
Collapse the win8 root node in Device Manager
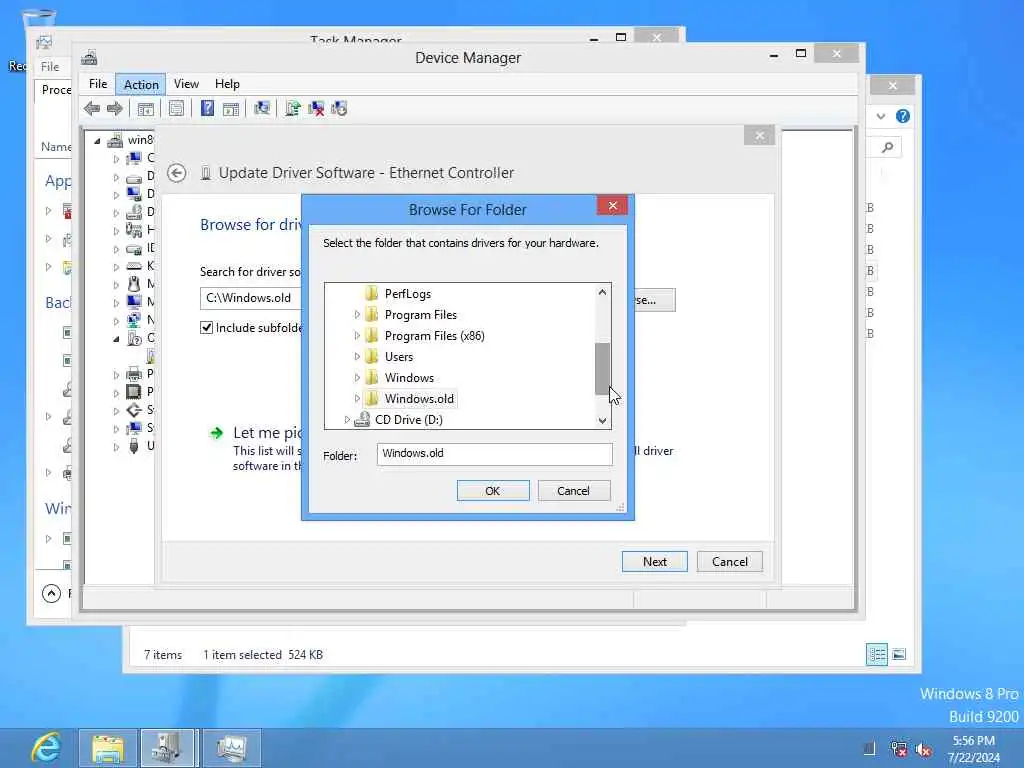point(97,140)
